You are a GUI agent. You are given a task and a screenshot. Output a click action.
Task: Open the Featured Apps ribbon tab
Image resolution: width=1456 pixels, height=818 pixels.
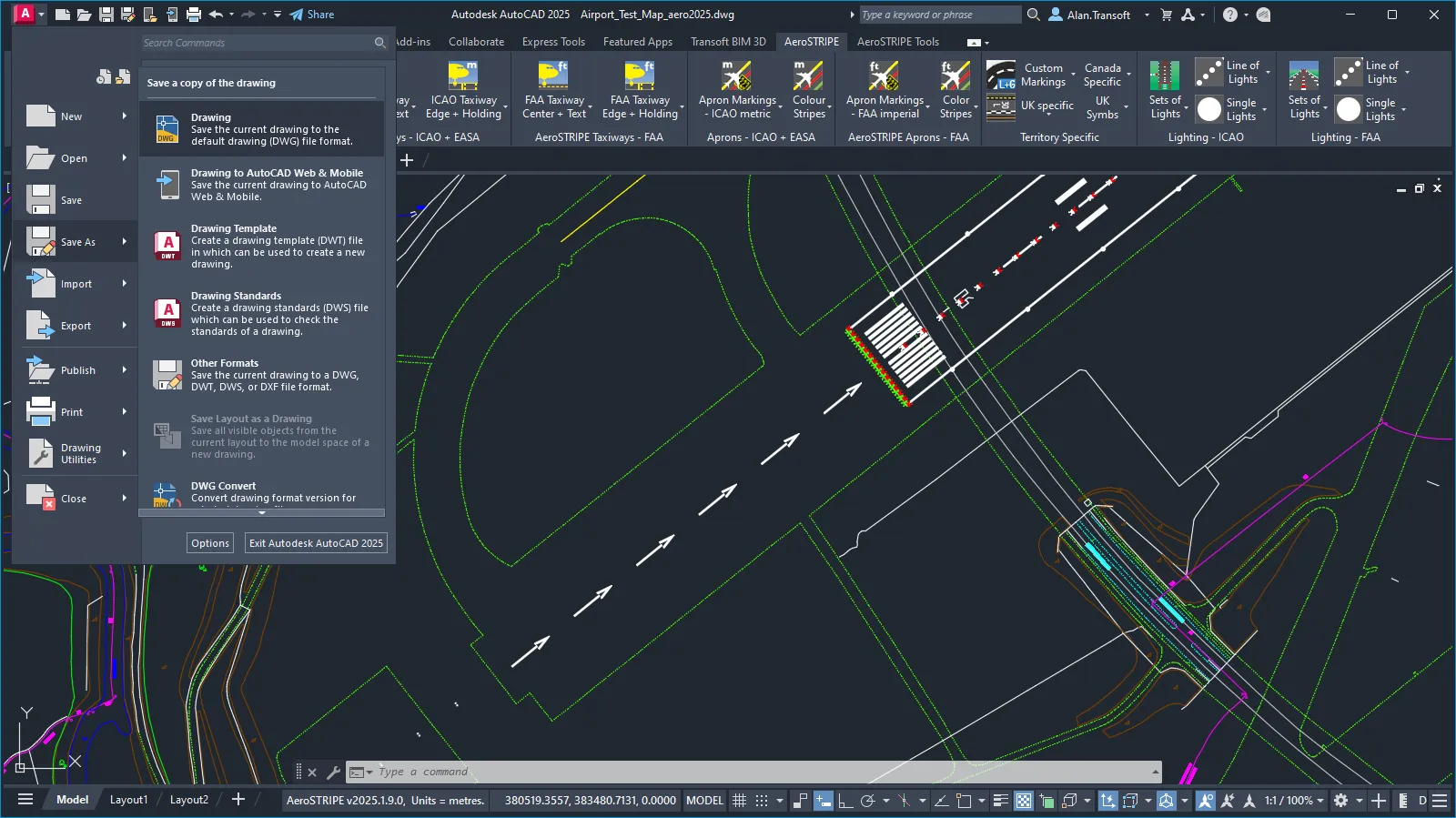[637, 42]
